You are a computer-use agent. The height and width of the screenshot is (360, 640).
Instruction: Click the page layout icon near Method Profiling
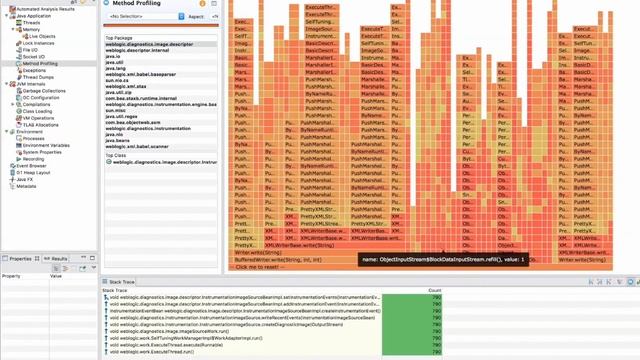[x=214, y=4]
